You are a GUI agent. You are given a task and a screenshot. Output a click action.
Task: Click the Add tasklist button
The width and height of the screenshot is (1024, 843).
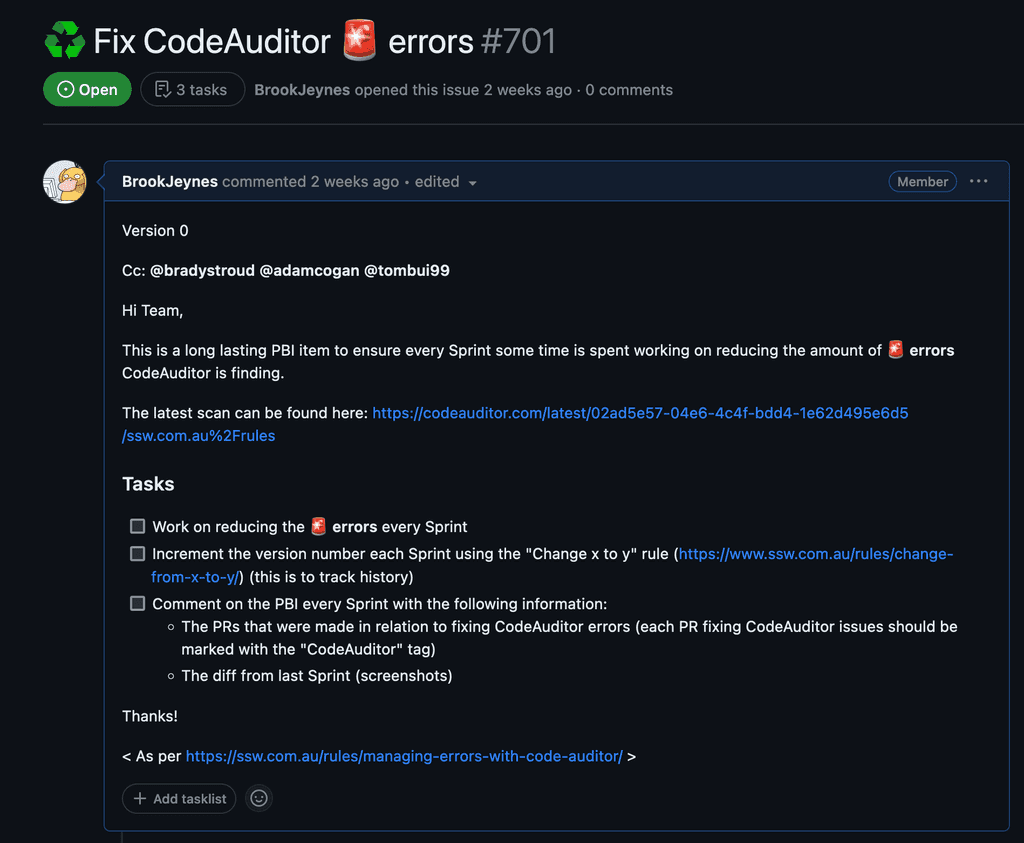tap(179, 798)
